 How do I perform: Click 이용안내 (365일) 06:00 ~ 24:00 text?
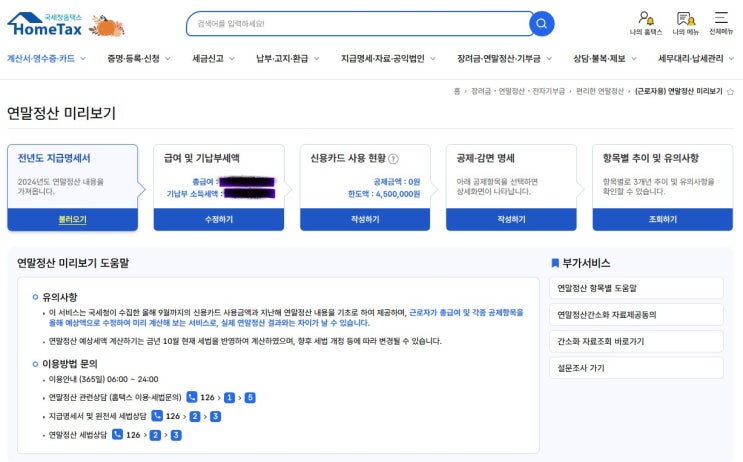pyautogui.click(x=104, y=379)
